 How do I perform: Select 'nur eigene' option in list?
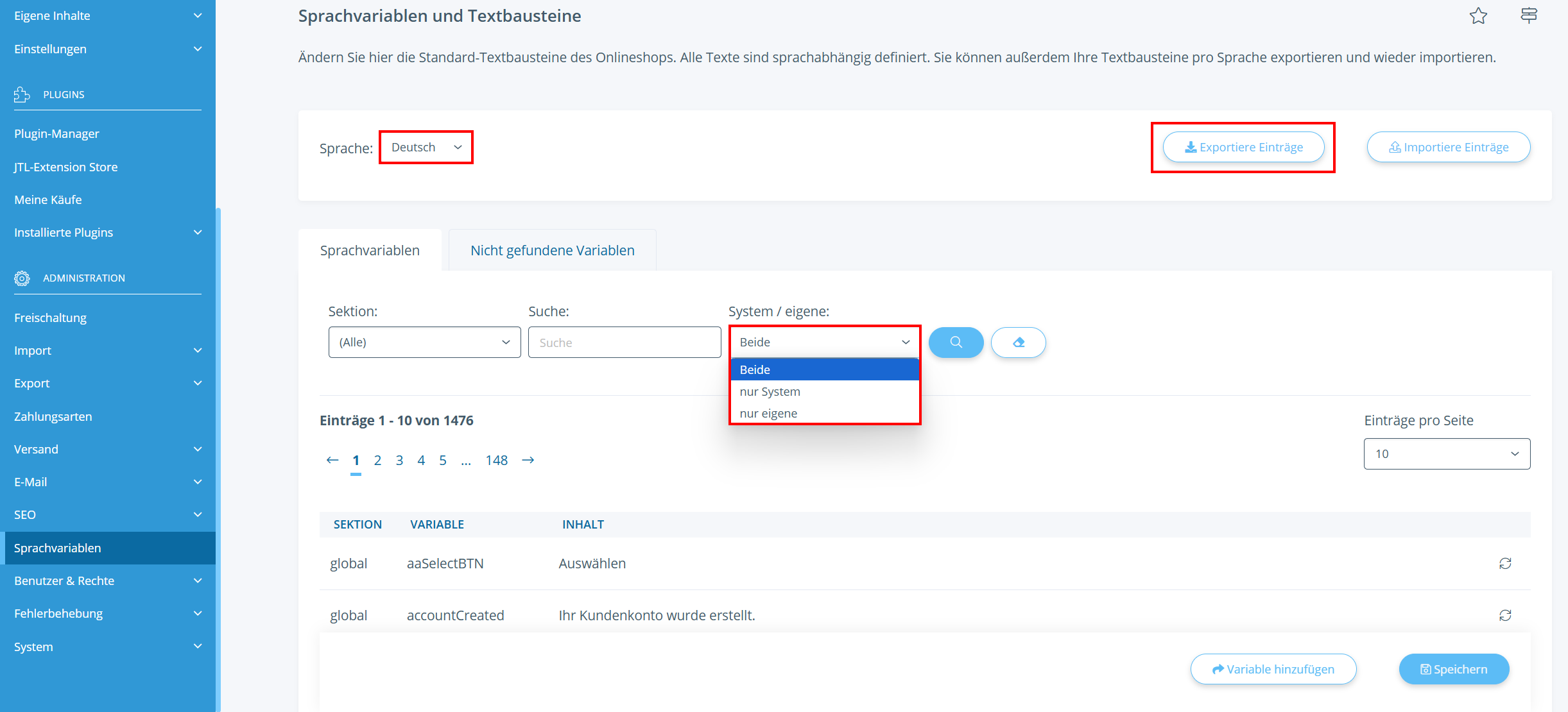tap(768, 413)
